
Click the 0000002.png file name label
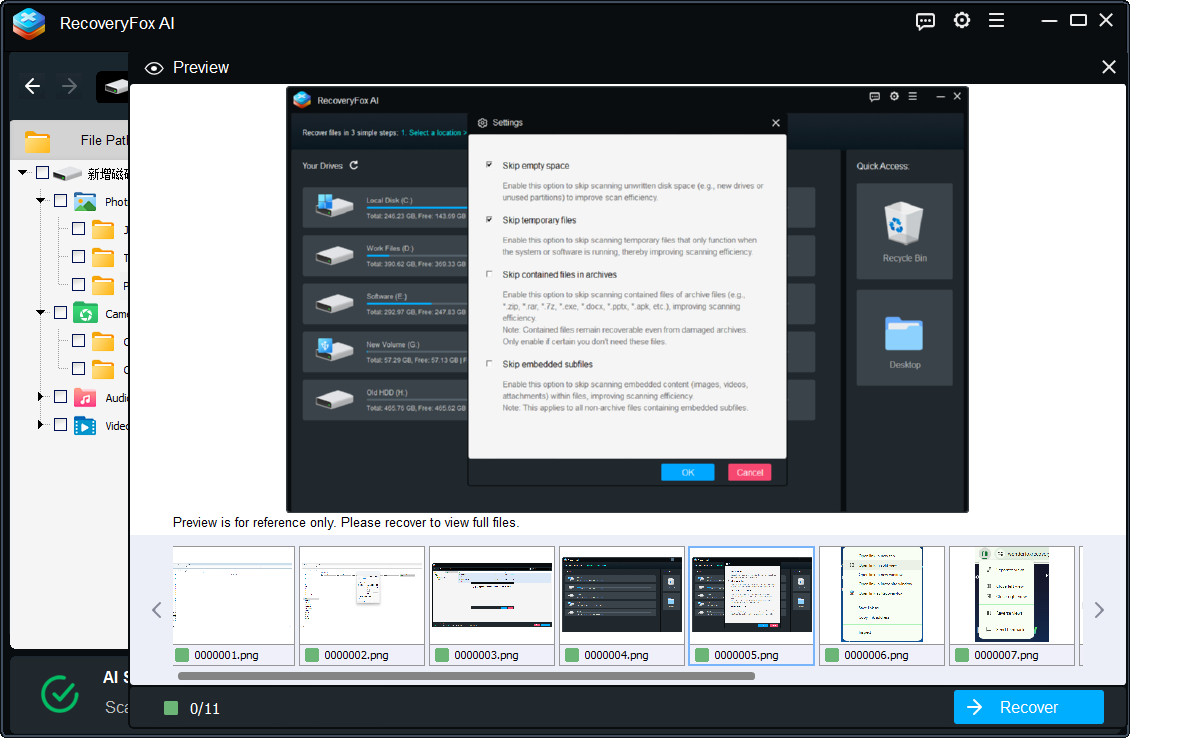tap(356, 656)
